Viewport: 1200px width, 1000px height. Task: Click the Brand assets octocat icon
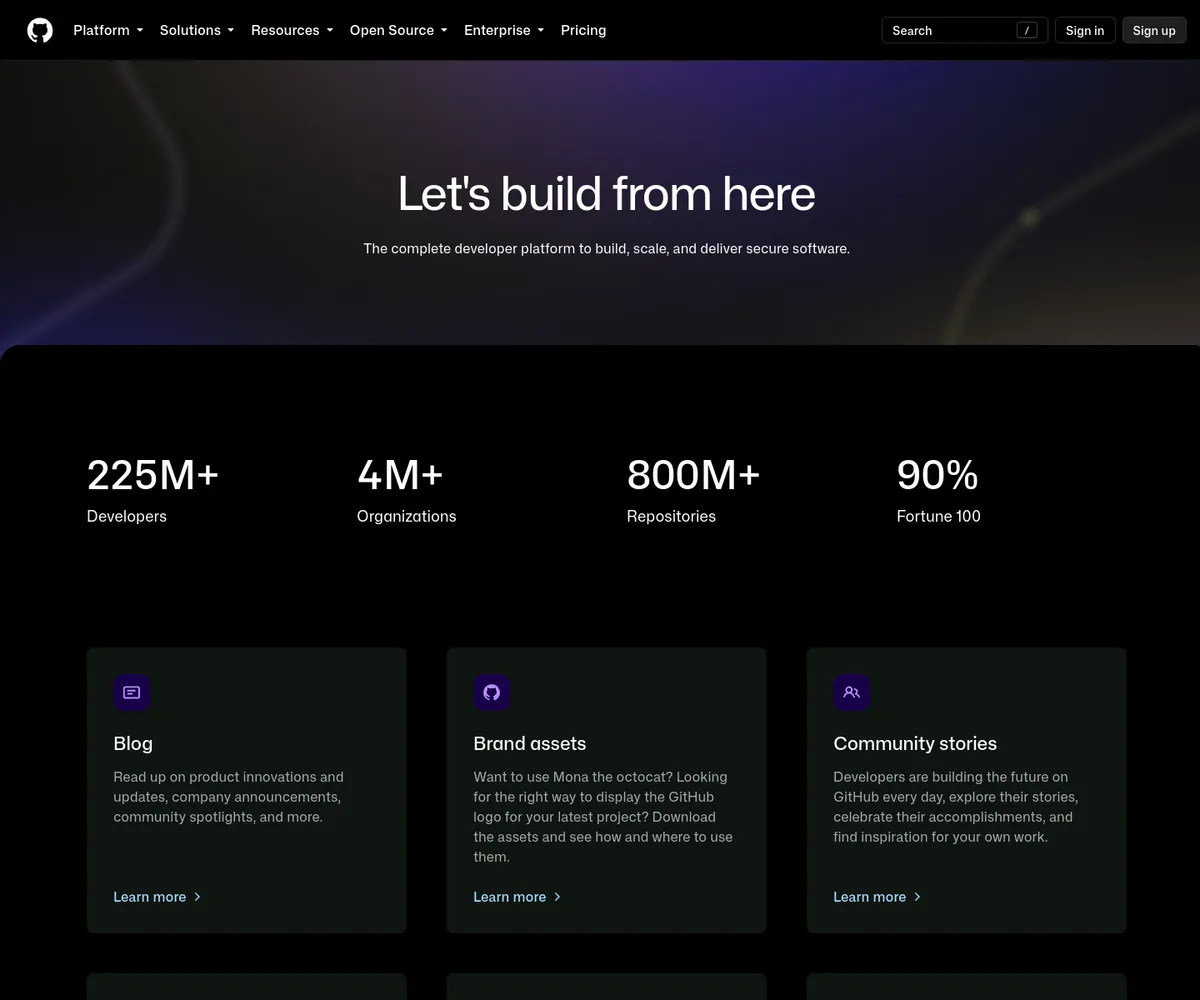click(x=492, y=692)
